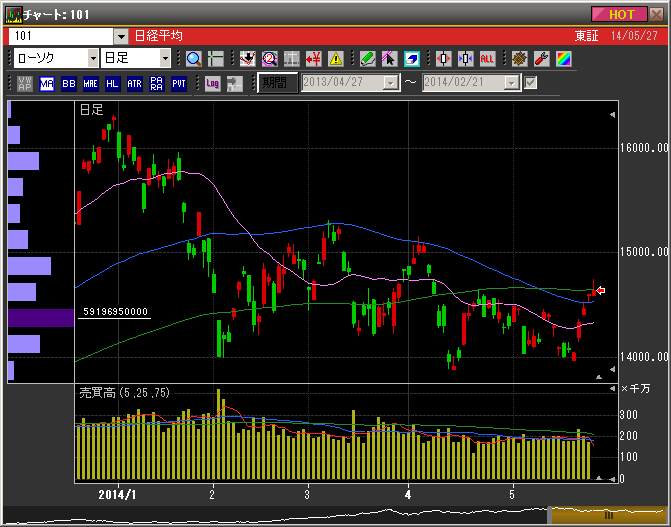Select the PVT indicator button
This screenshot has height=527, width=671.
click(x=179, y=84)
